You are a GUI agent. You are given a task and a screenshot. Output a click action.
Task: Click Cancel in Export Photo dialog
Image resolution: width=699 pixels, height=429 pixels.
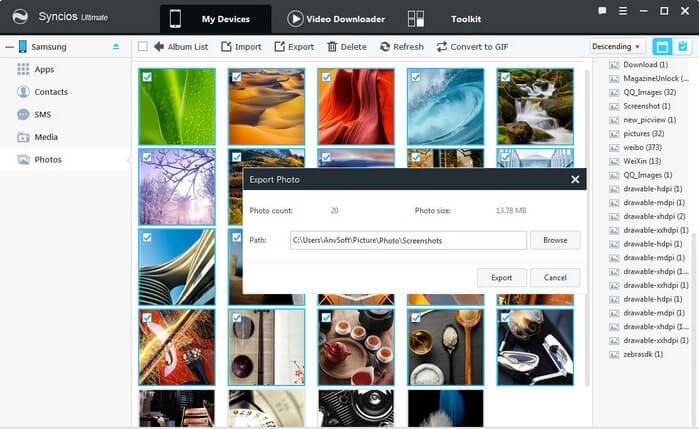(x=555, y=277)
